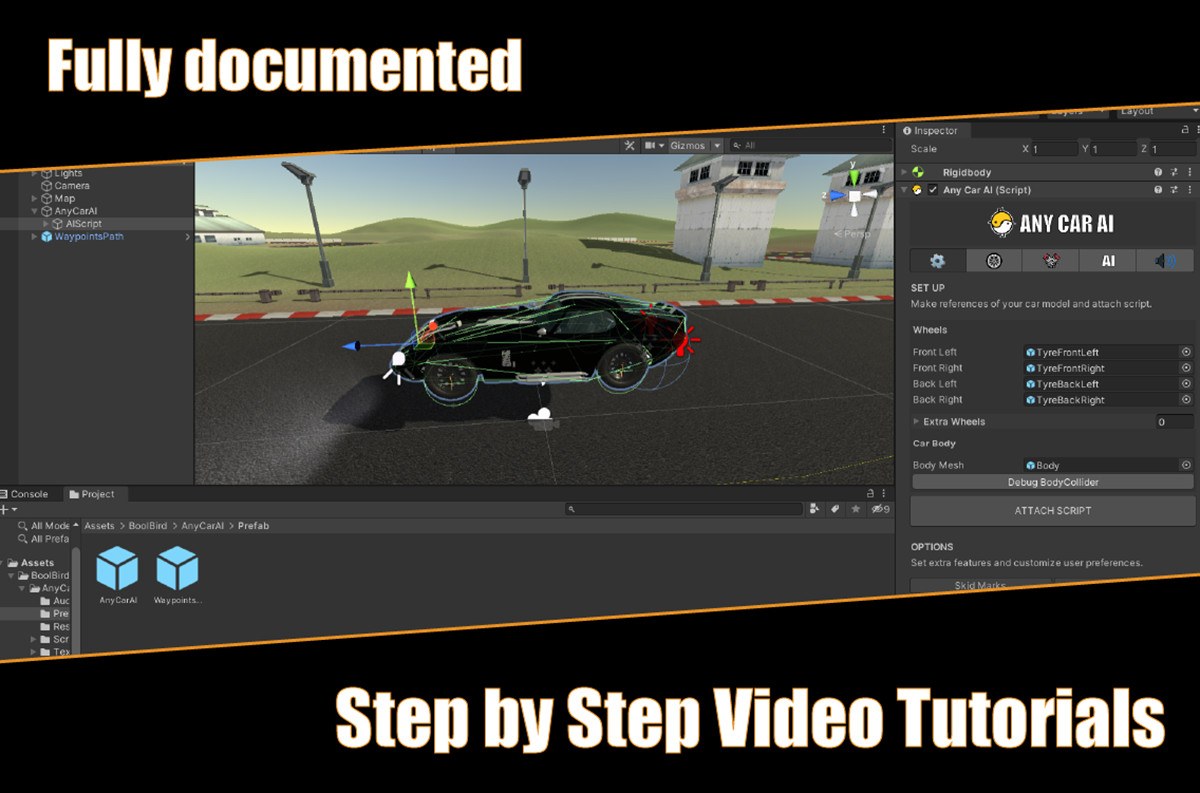Open WaypointsPath prefab arrow

187,237
